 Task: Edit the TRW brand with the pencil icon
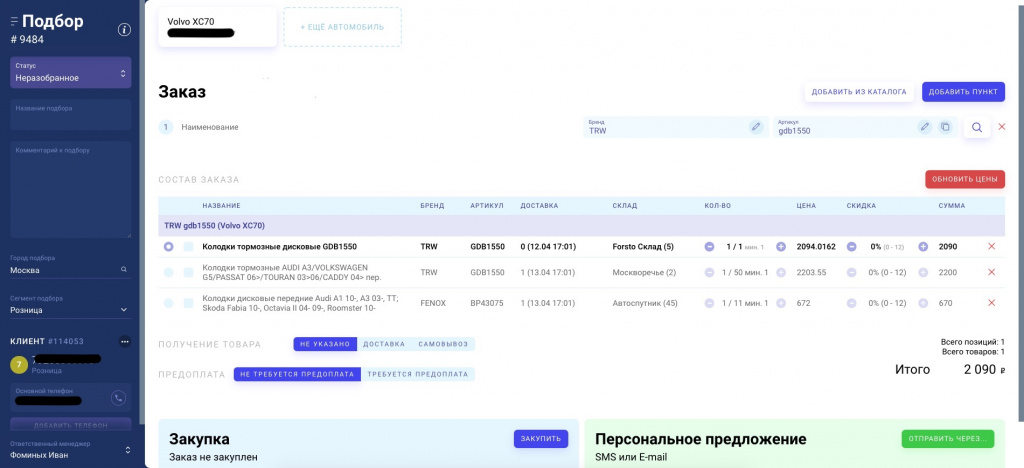coord(756,127)
